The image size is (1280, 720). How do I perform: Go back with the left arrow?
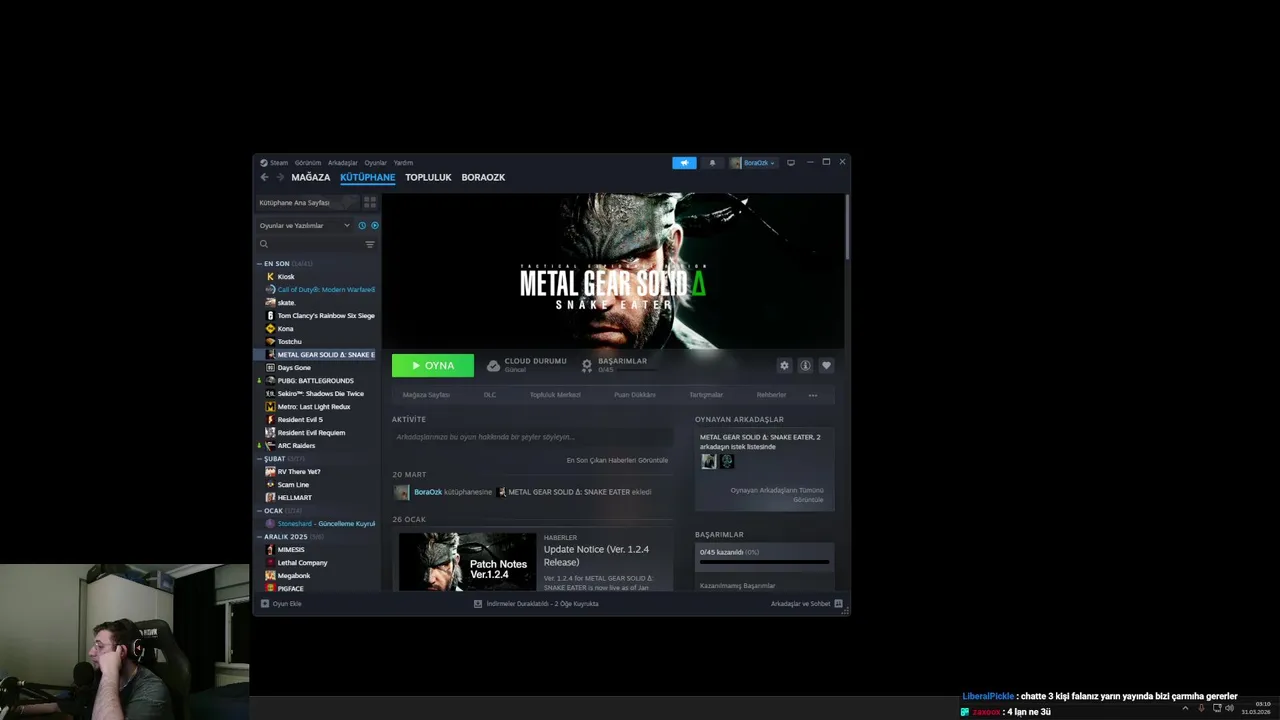[264, 177]
